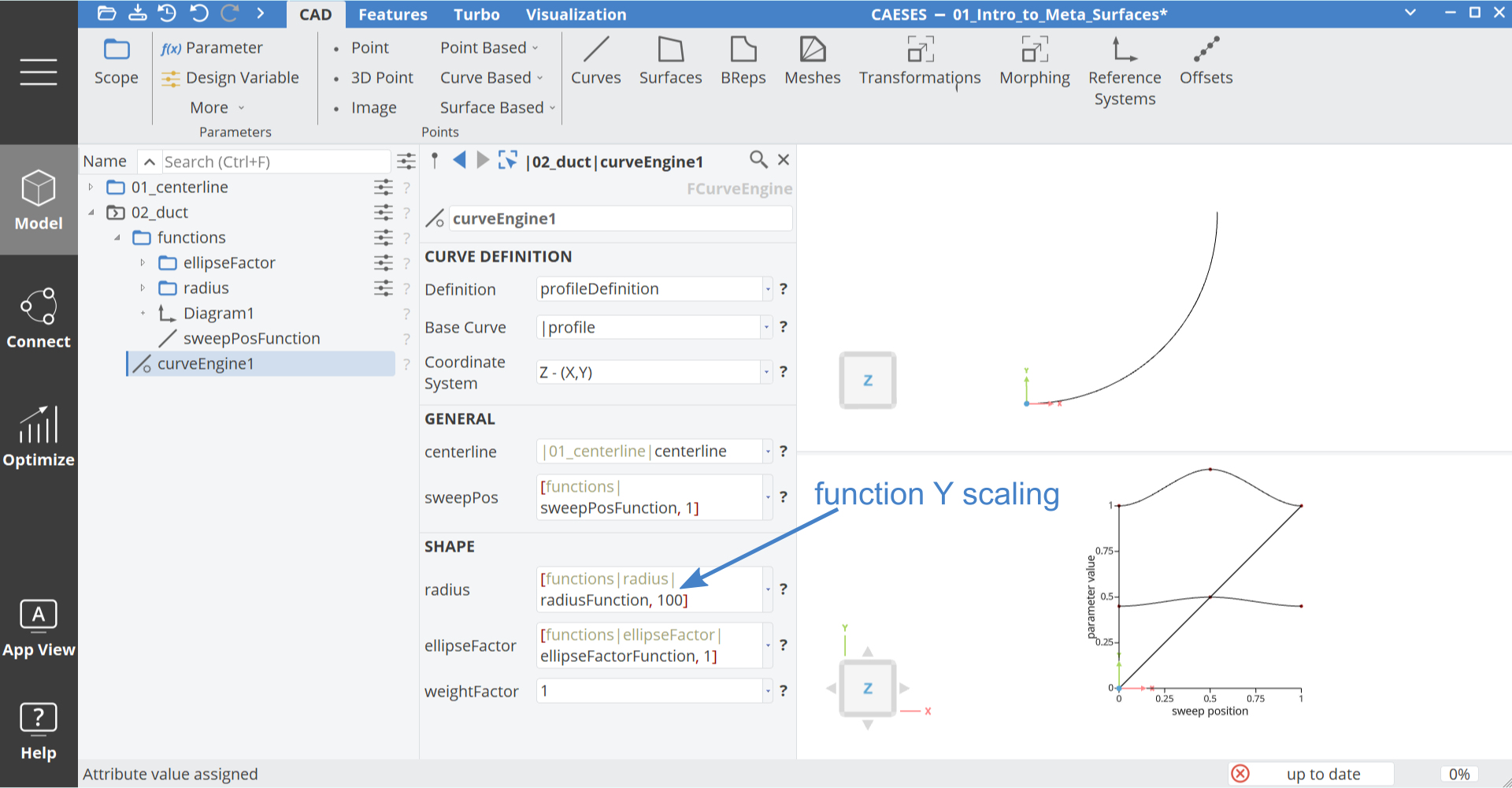Toggle visibility settings for 01_centerline
Screen dimensions: 1512x788
384,188
